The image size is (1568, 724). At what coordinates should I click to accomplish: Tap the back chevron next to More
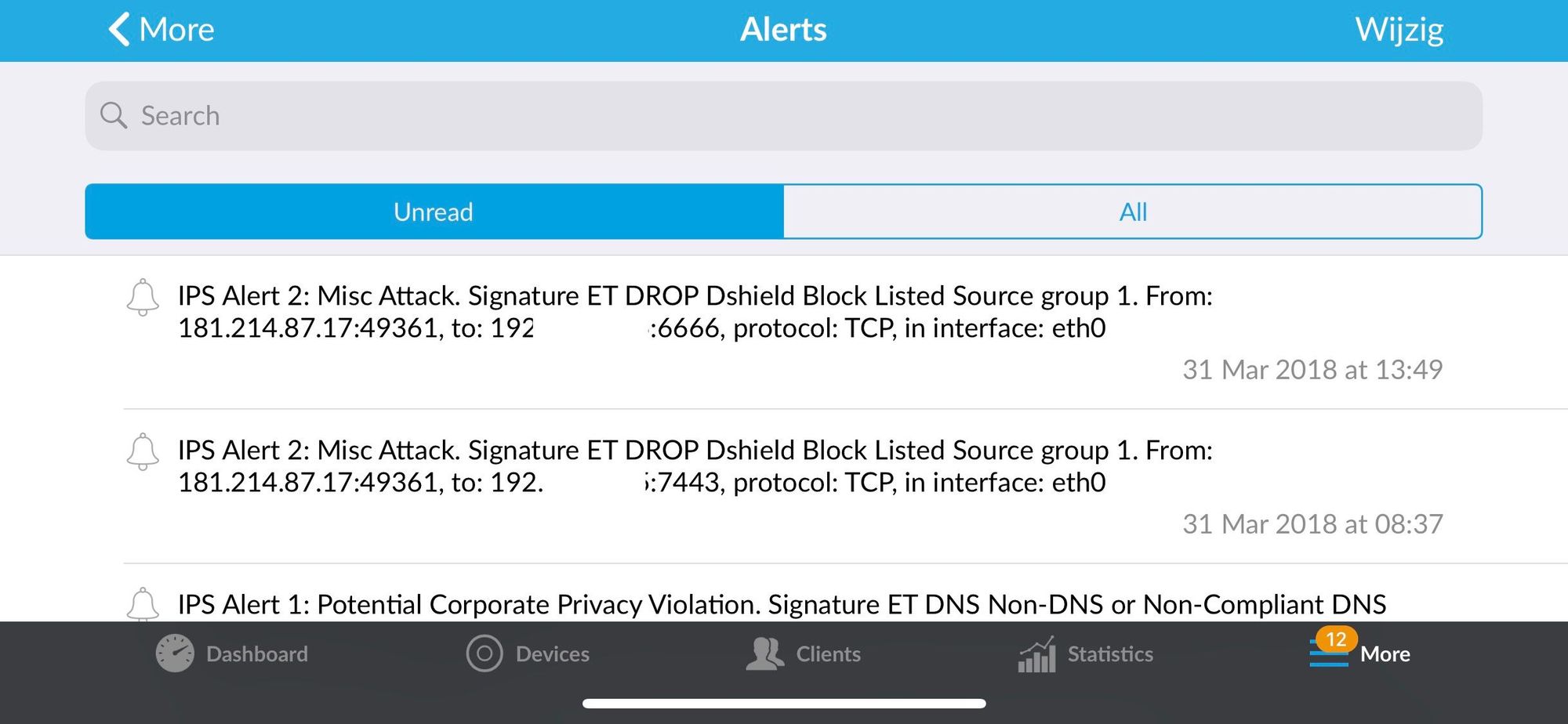[x=118, y=30]
